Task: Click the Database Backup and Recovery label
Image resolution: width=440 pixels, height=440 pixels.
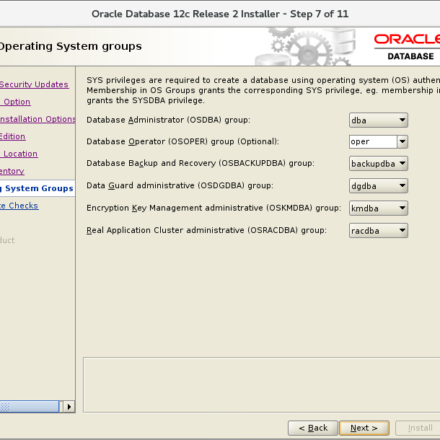Action: pyautogui.click(x=200, y=163)
